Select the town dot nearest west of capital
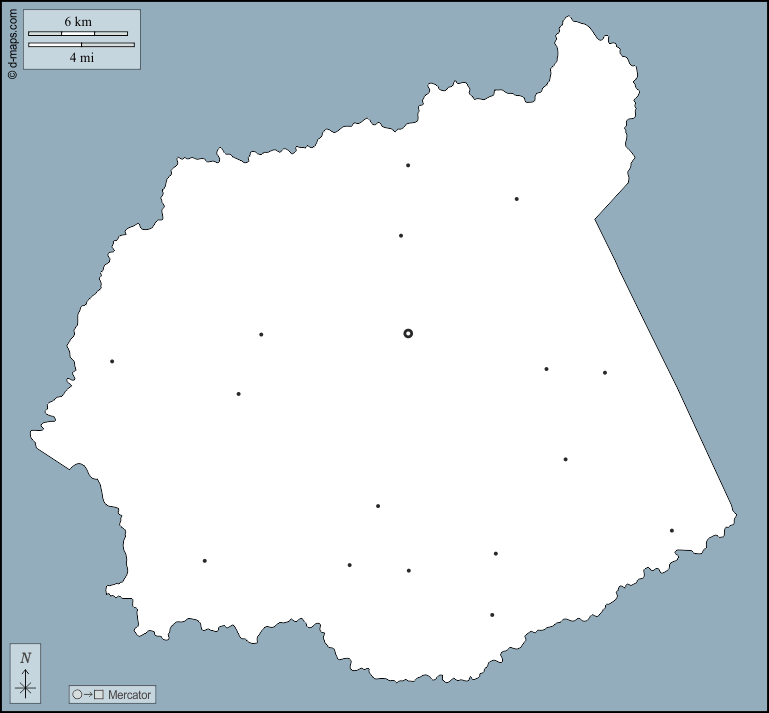Screen dimensions: 769x713 pos(261,335)
